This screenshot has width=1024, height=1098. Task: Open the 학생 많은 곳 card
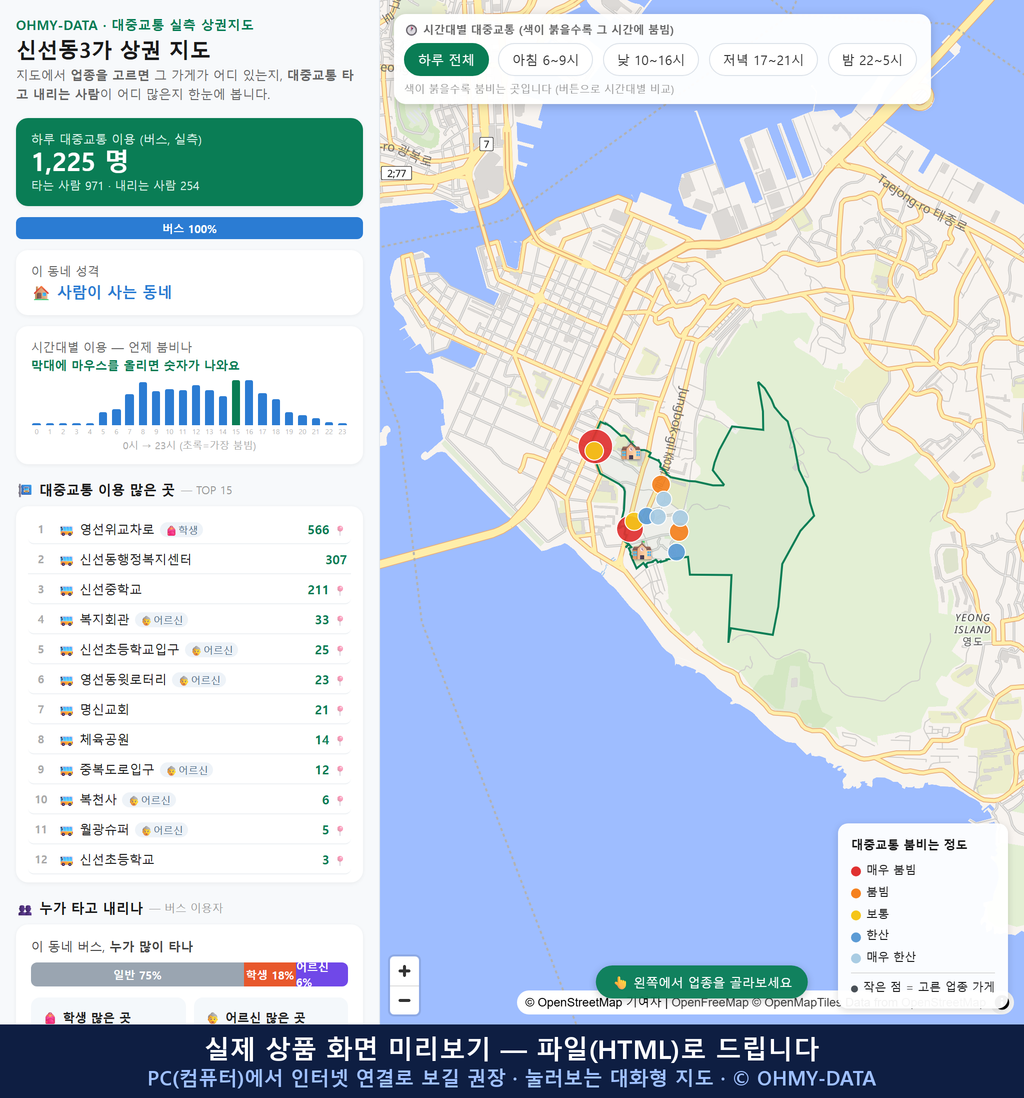[109, 1012]
